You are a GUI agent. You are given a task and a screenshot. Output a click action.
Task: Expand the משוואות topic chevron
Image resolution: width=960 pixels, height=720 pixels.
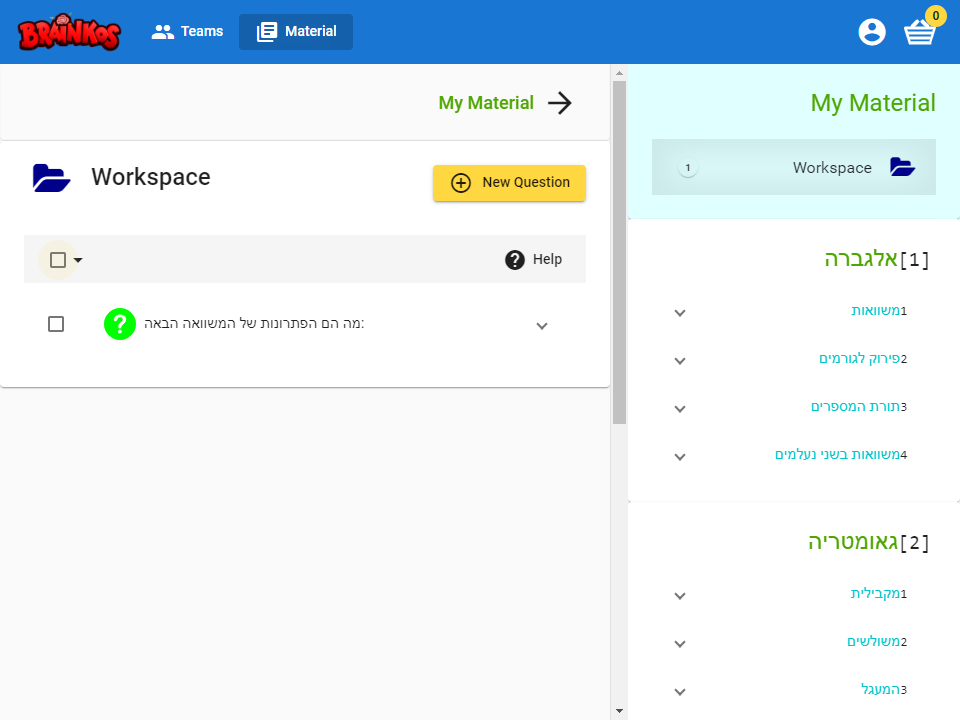[680, 313]
